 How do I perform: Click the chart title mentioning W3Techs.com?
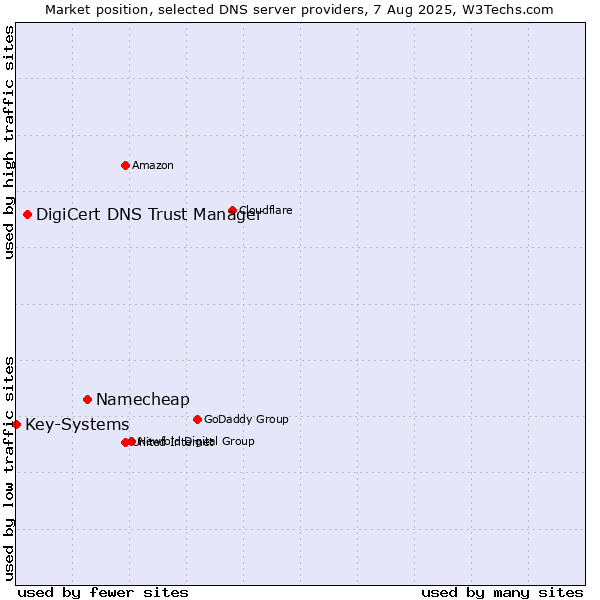[x=299, y=10]
